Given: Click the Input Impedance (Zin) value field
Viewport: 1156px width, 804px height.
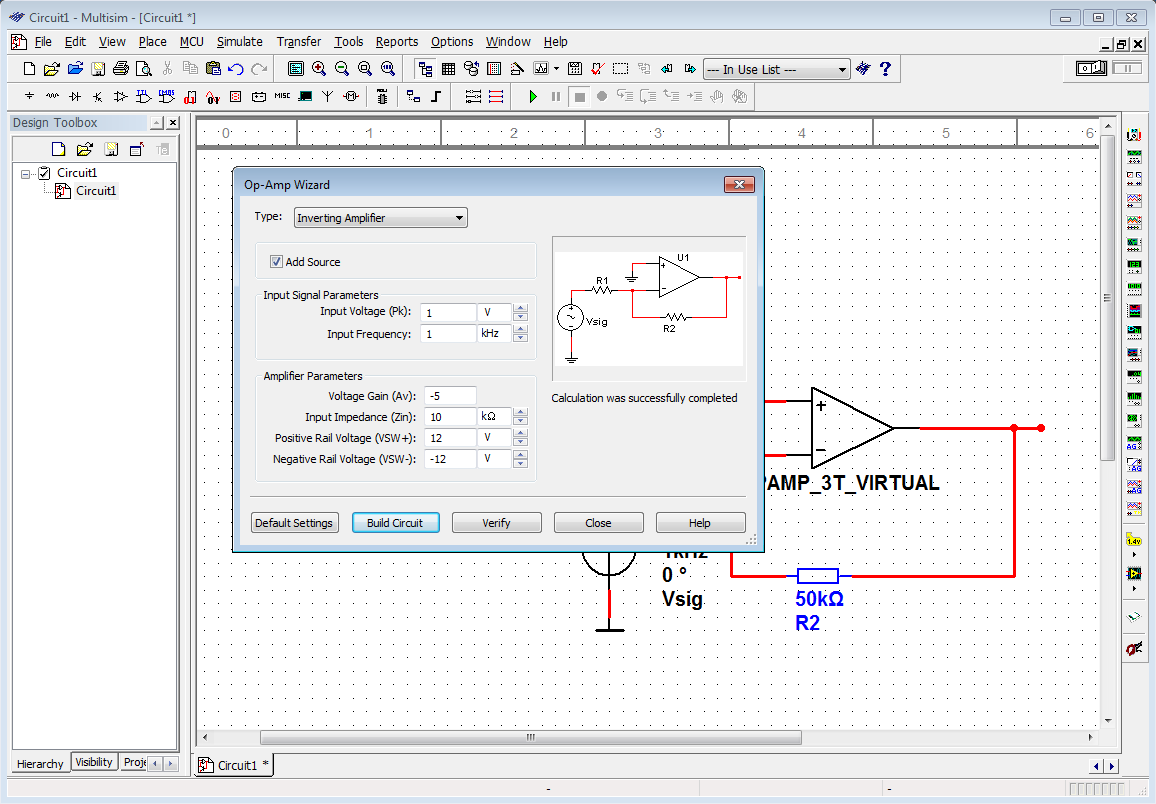Looking at the screenshot, I should pos(450,416).
